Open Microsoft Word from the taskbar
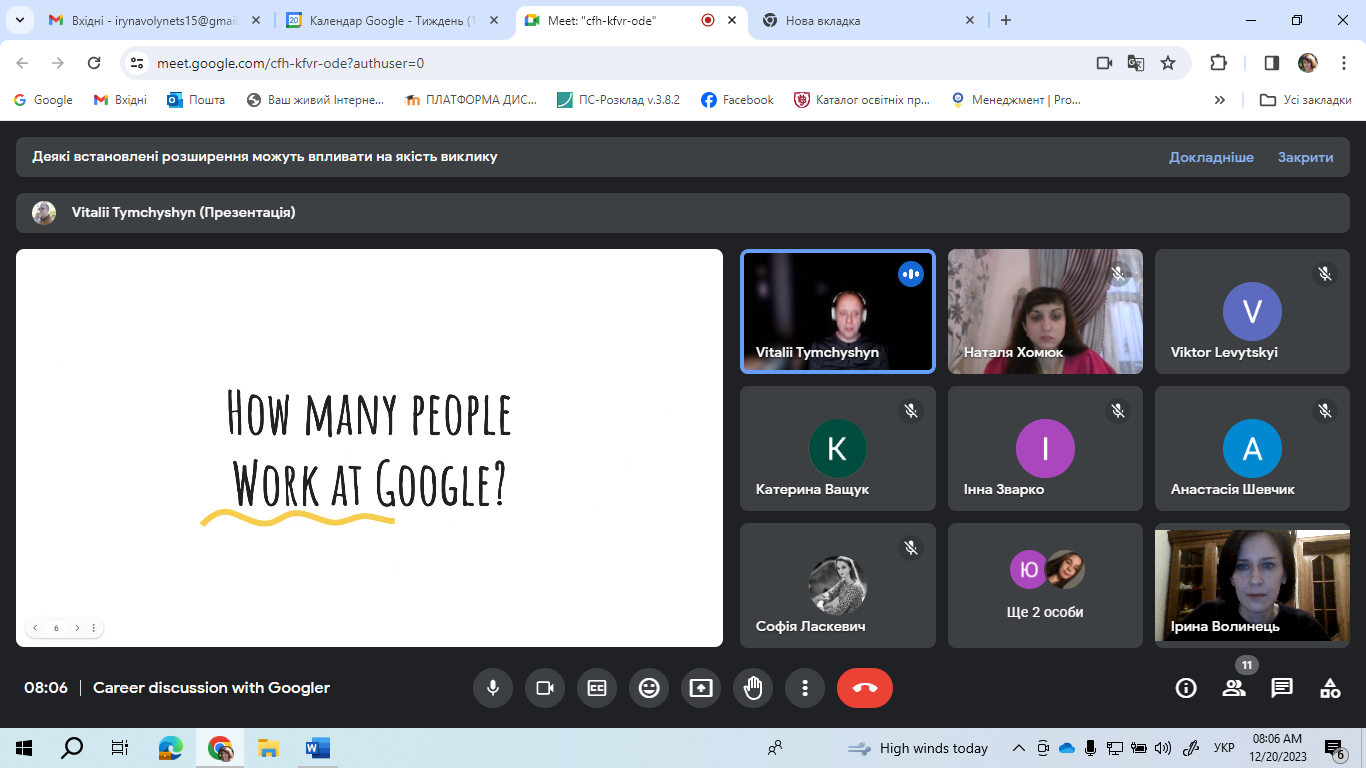 click(317, 748)
